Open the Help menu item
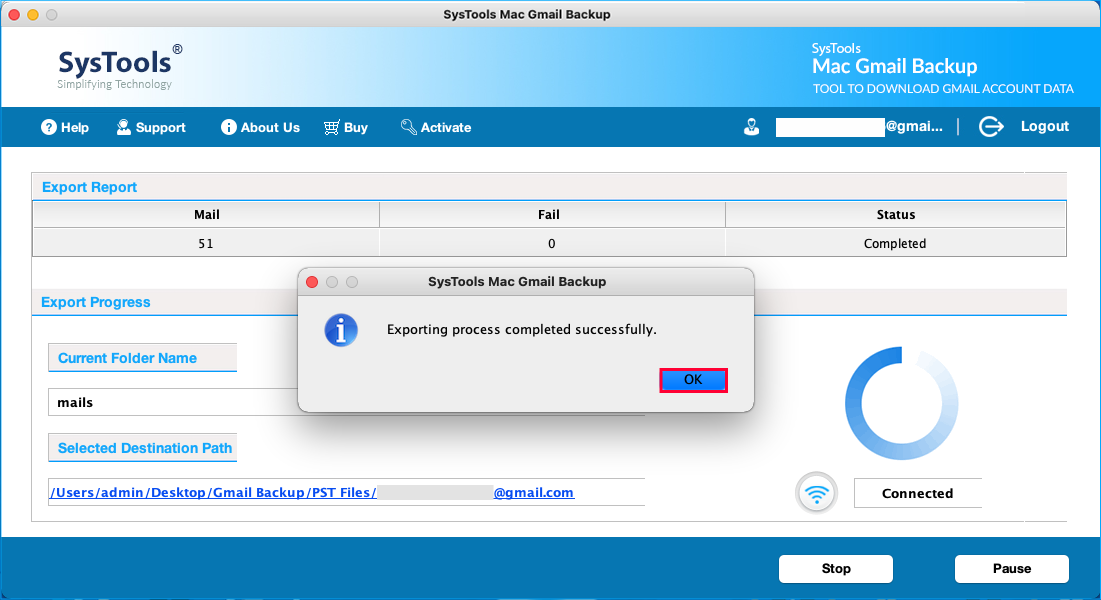Image resolution: width=1101 pixels, height=600 pixels. pyautogui.click(x=74, y=127)
